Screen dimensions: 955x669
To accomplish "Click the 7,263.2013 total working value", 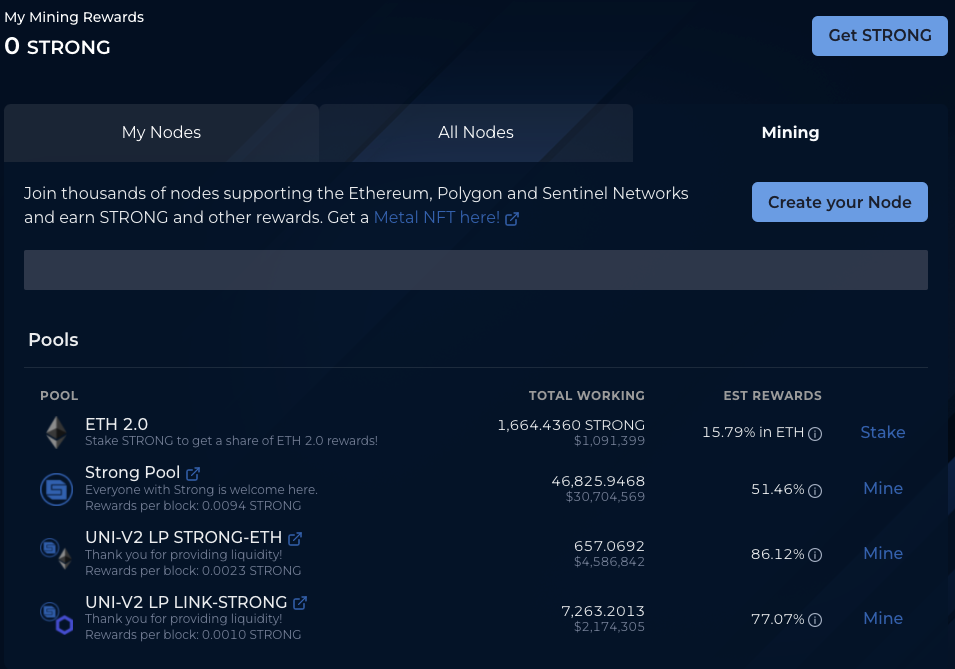I will pos(603,611).
